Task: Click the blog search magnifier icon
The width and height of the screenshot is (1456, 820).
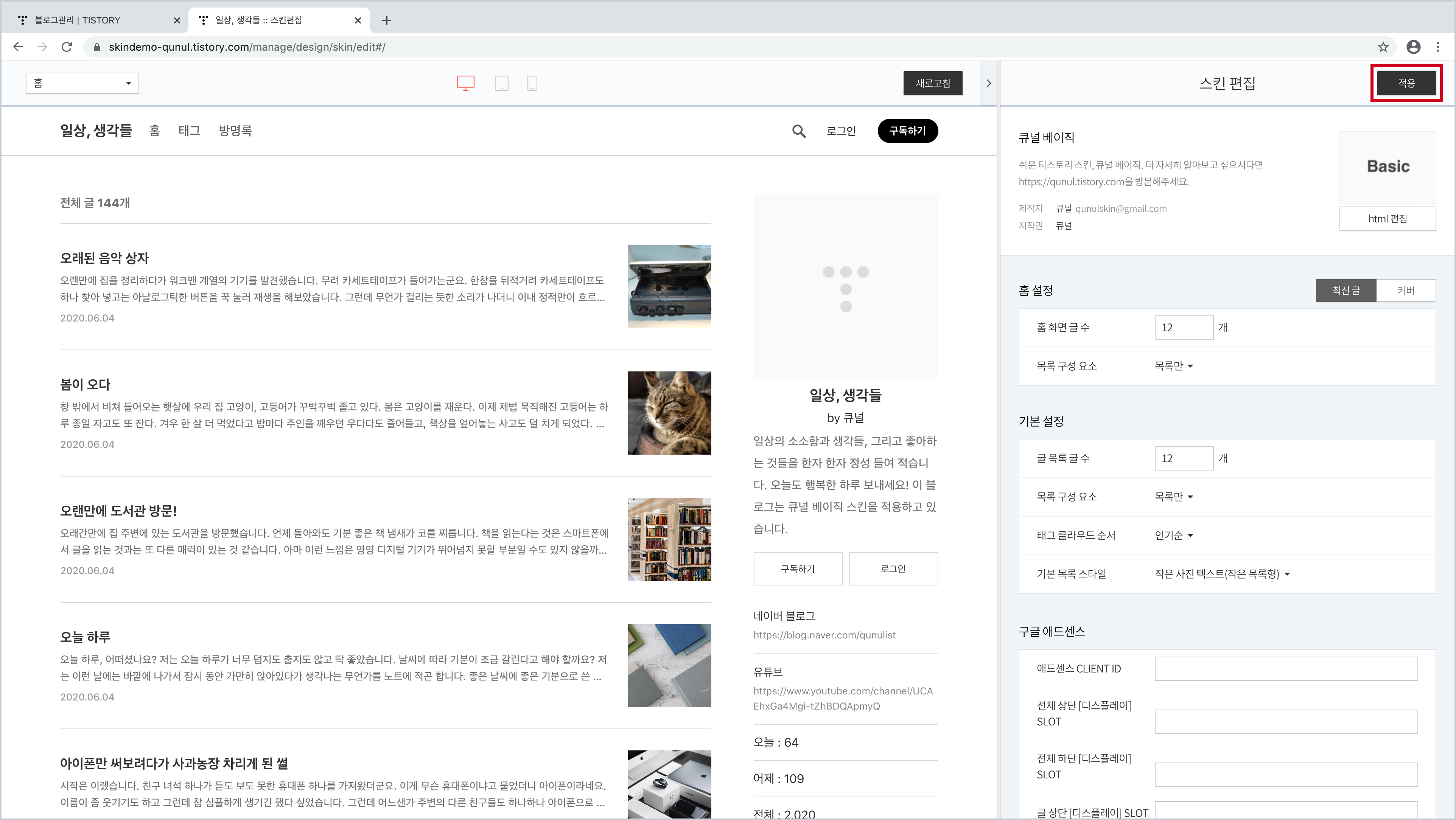Action: 798,131
